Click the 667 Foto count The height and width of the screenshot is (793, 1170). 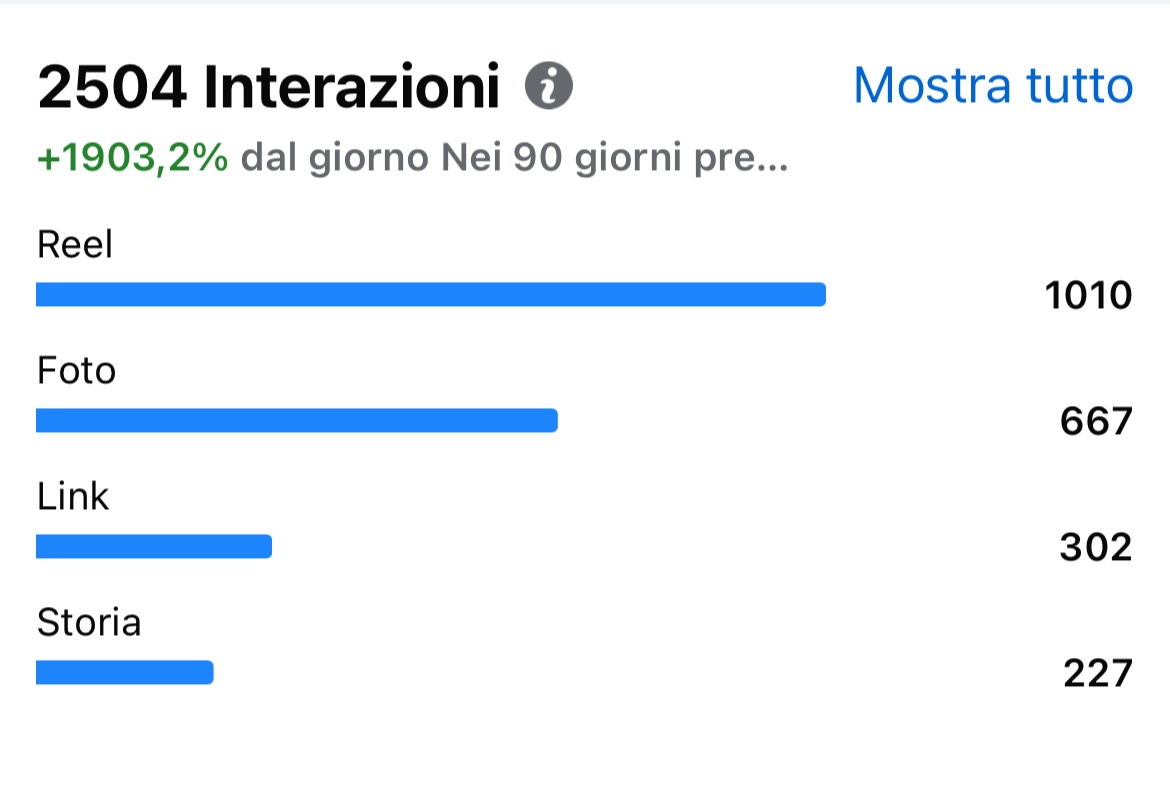point(1096,421)
